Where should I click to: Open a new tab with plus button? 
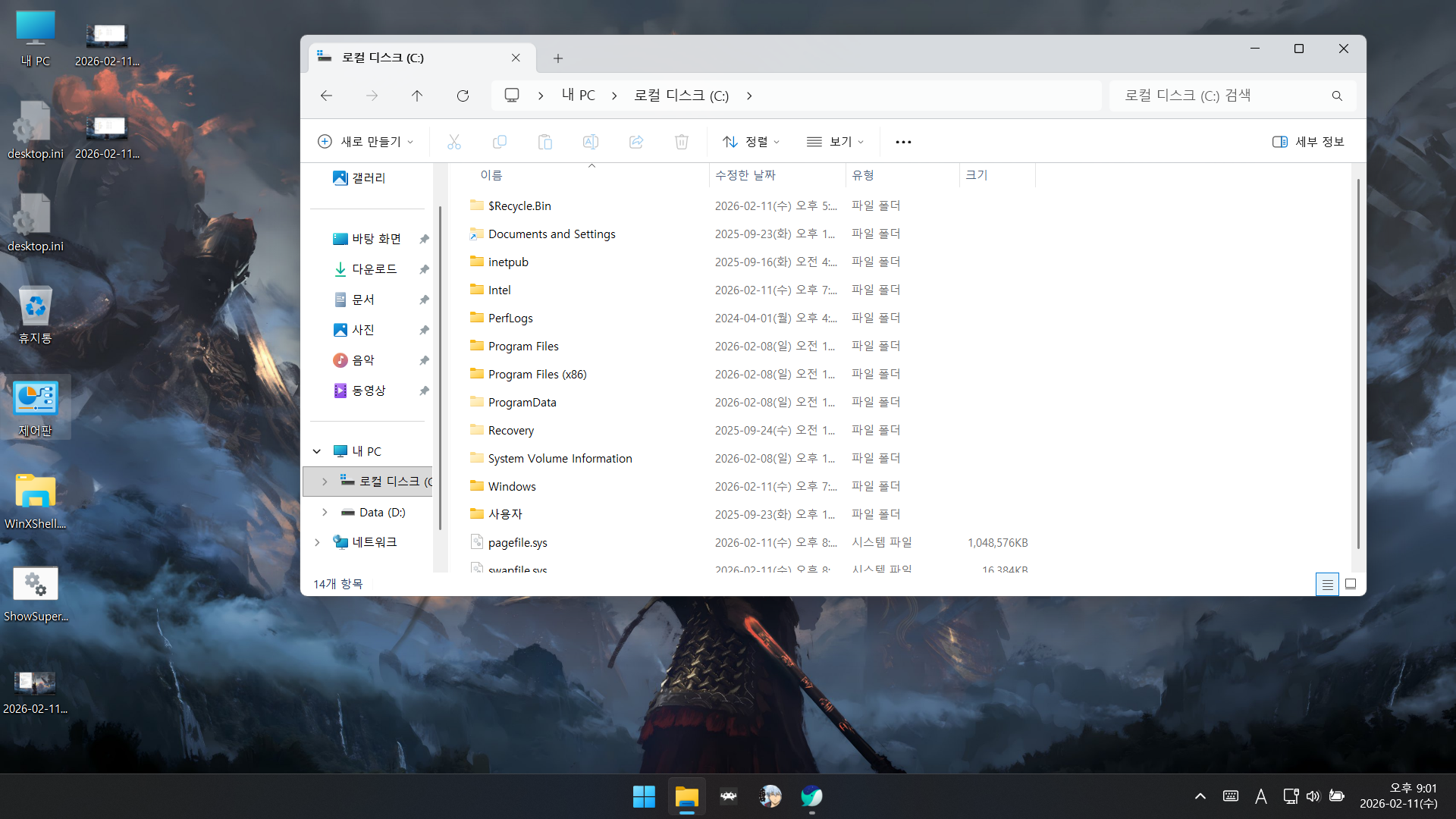pos(558,58)
